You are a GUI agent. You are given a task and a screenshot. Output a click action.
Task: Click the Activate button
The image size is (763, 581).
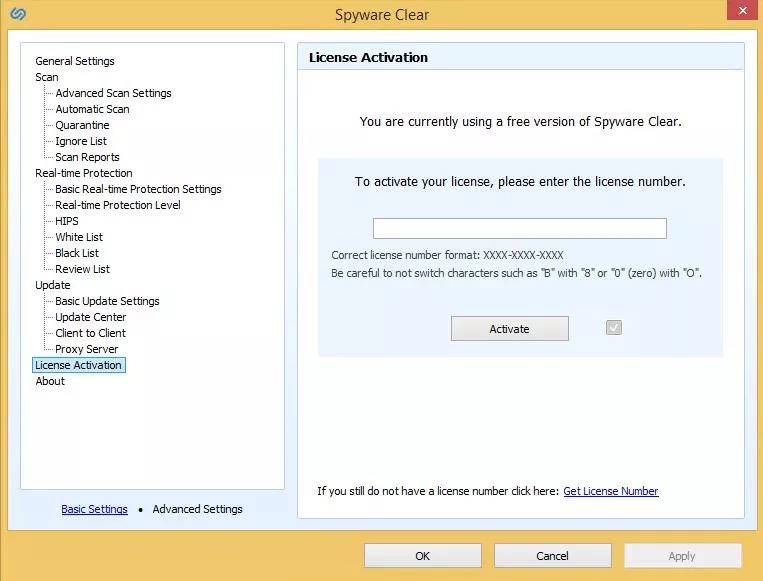tap(509, 329)
